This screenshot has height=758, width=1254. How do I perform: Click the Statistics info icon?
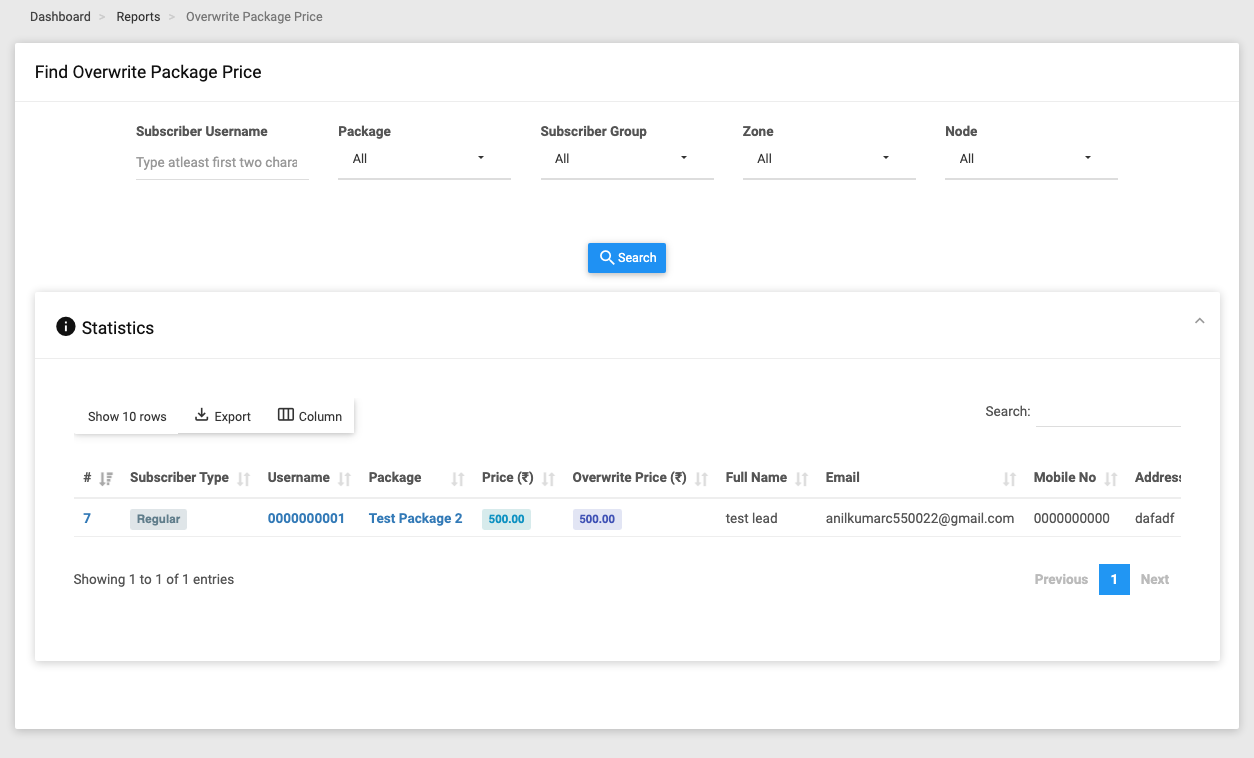[x=66, y=327]
